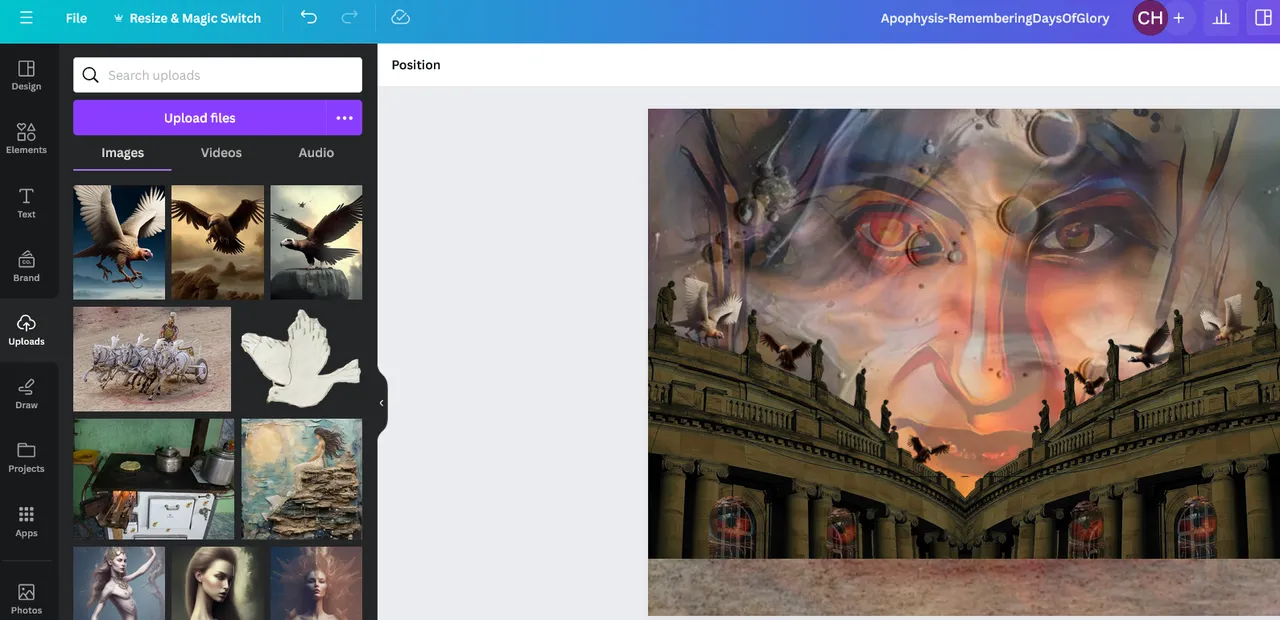Open the CH account avatar

click(1150, 18)
